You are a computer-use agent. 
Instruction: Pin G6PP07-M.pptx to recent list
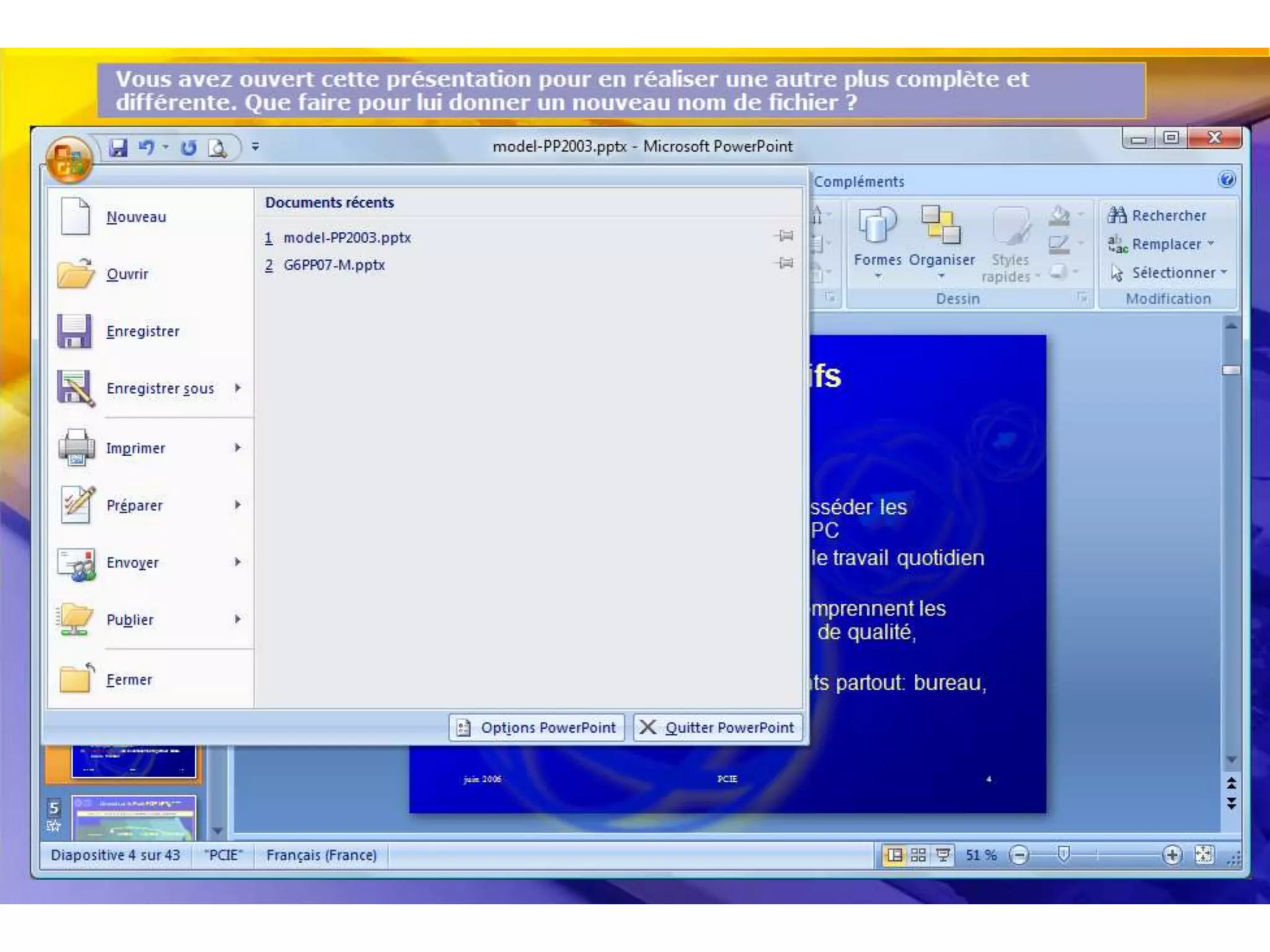[x=784, y=263]
